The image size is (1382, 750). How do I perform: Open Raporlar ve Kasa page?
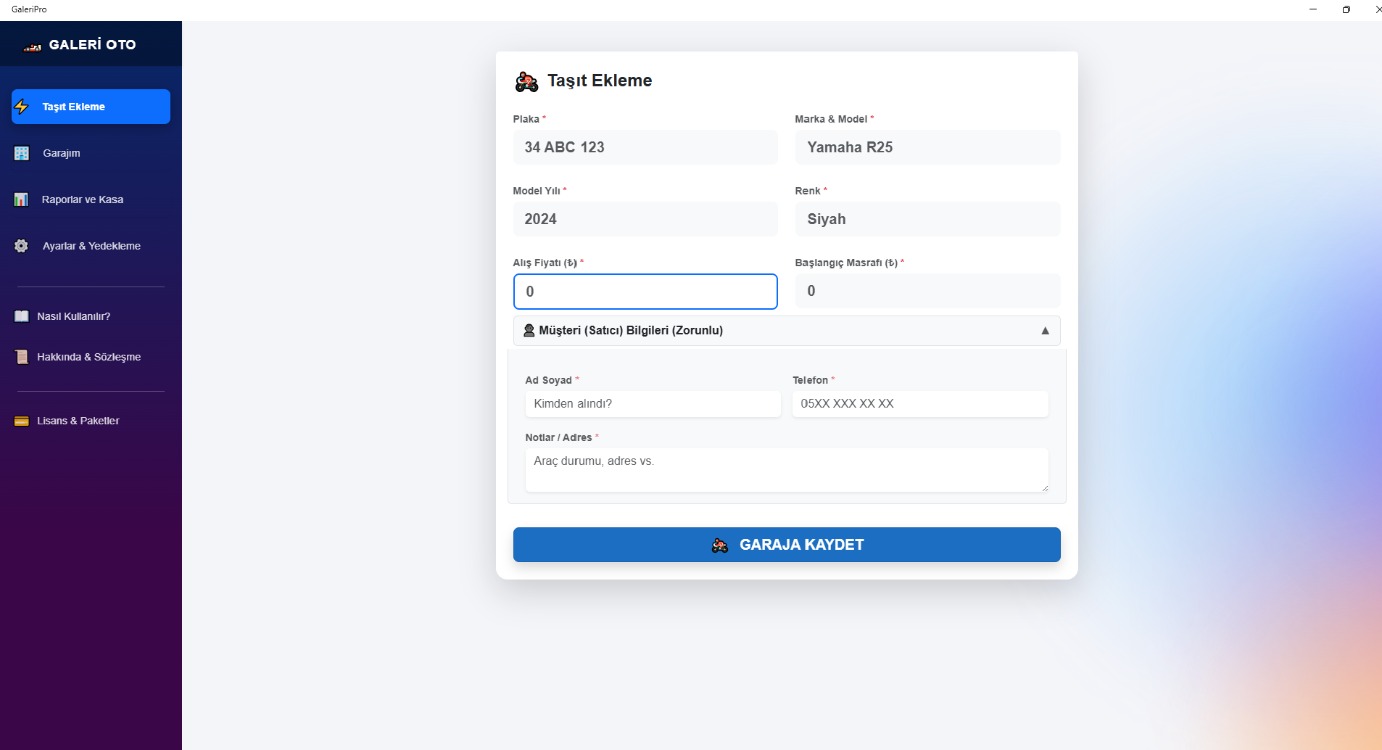click(91, 200)
